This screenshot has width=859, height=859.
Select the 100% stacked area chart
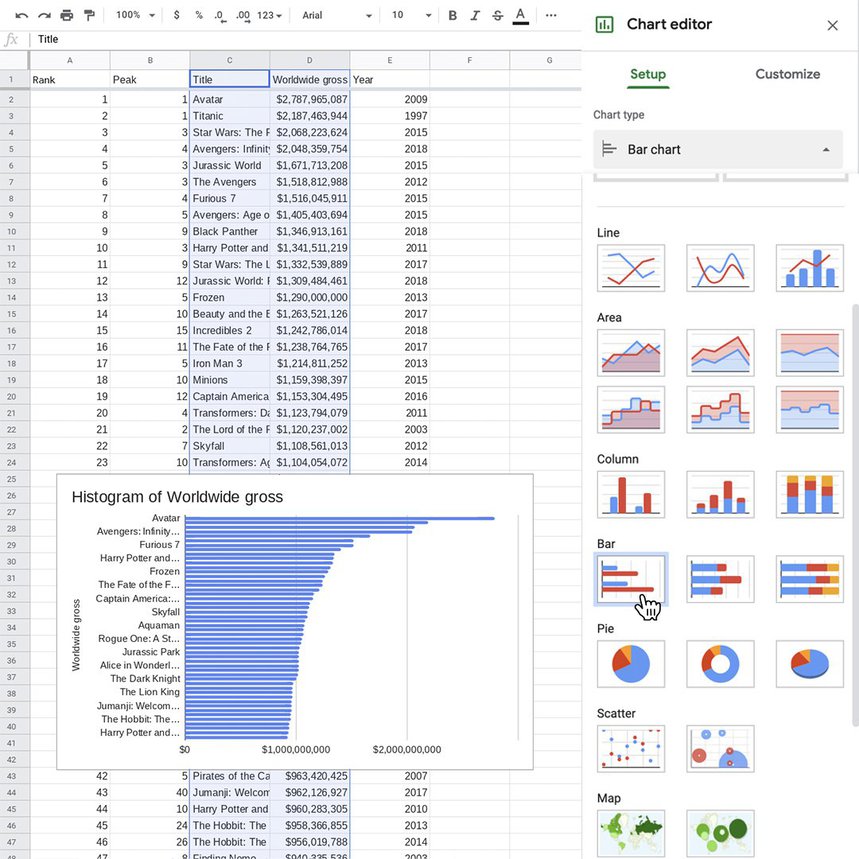pyautogui.click(x=810, y=353)
